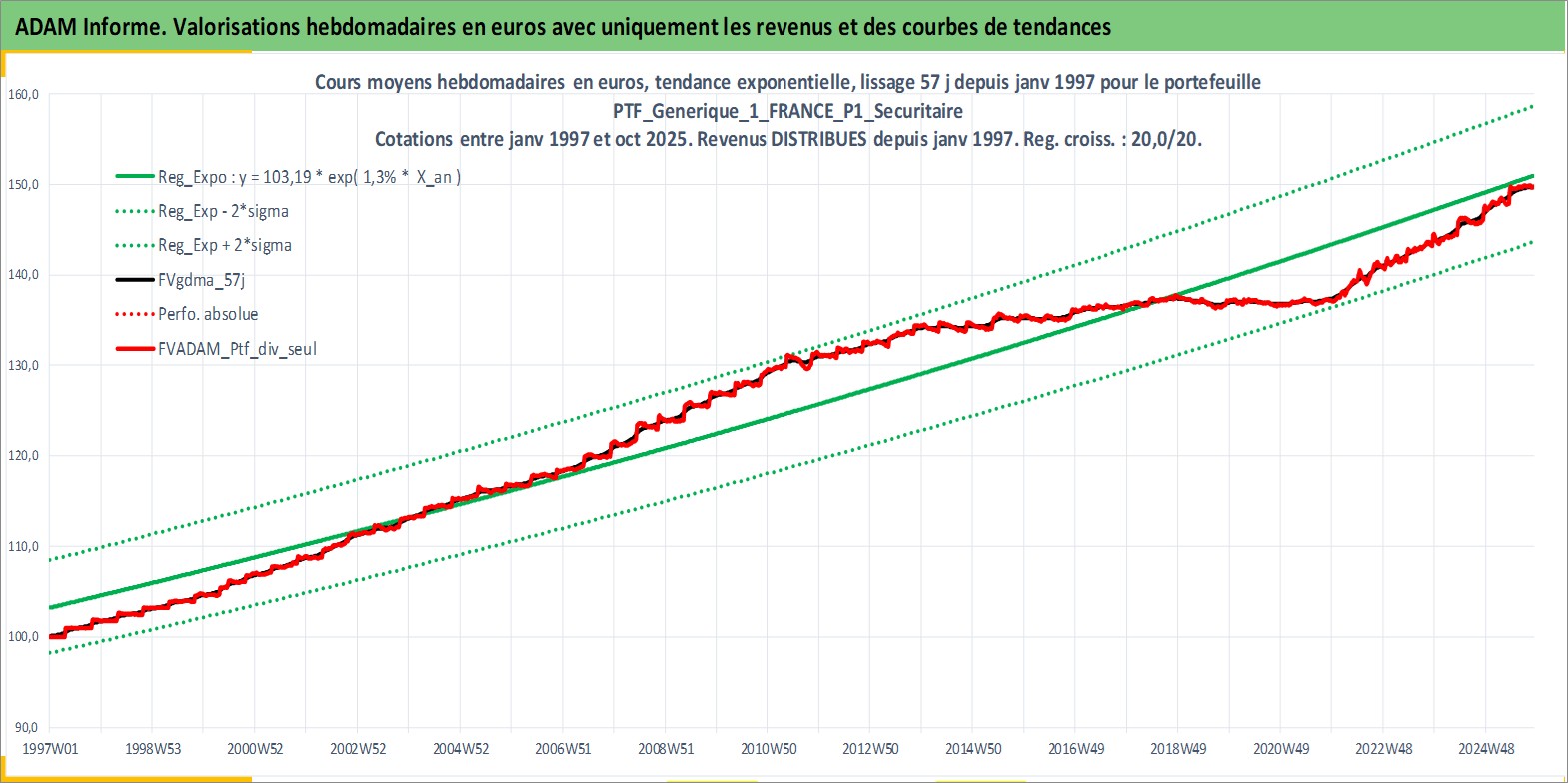Click y-axis label '160,0'

pyautogui.click(x=23, y=94)
